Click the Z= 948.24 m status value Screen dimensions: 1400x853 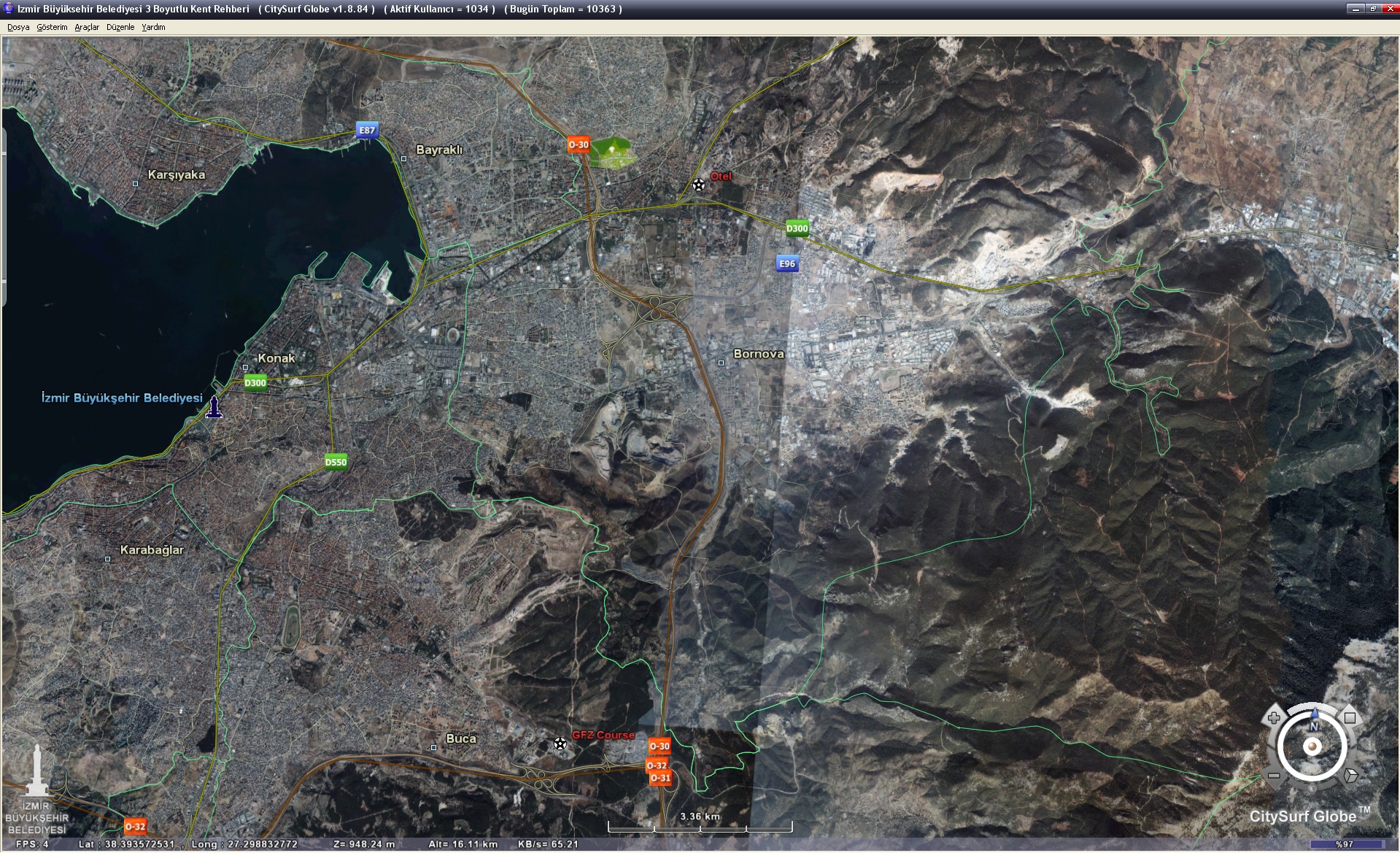click(364, 844)
